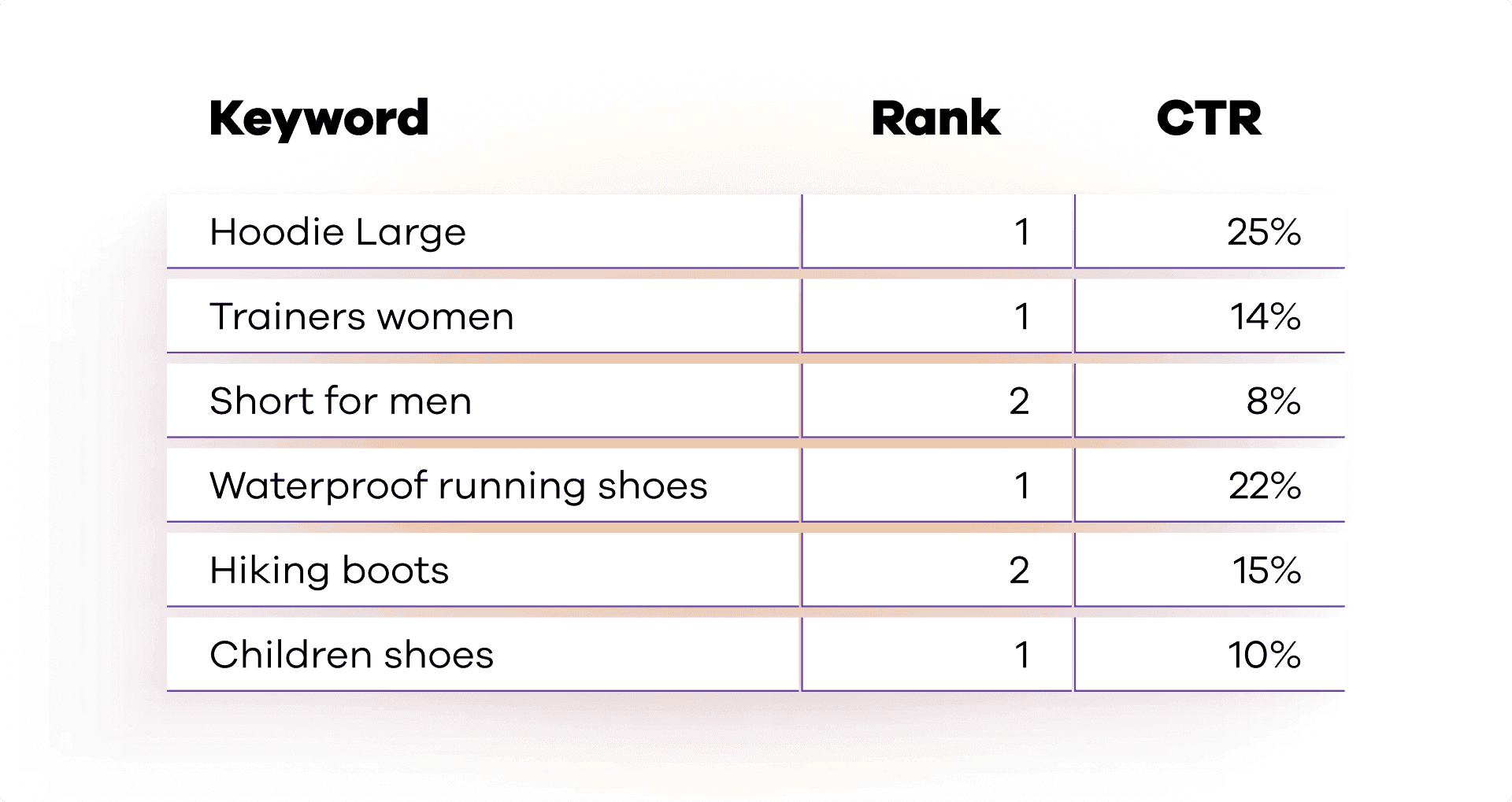The image size is (1512, 802).
Task: Select the Trainers women keyword cell
Action: pyautogui.click(x=484, y=316)
